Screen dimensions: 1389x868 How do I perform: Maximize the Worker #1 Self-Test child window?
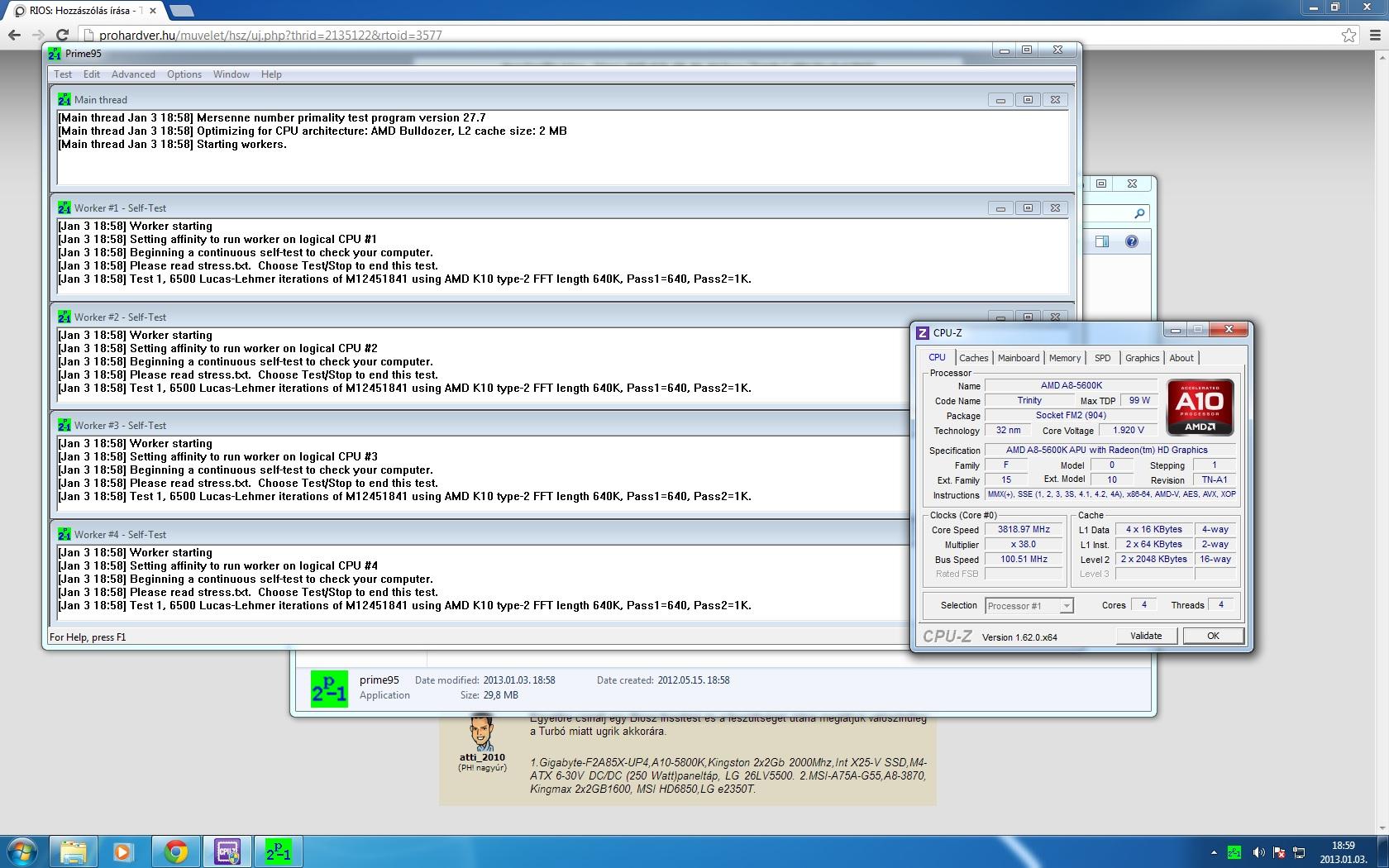pyautogui.click(x=1028, y=208)
